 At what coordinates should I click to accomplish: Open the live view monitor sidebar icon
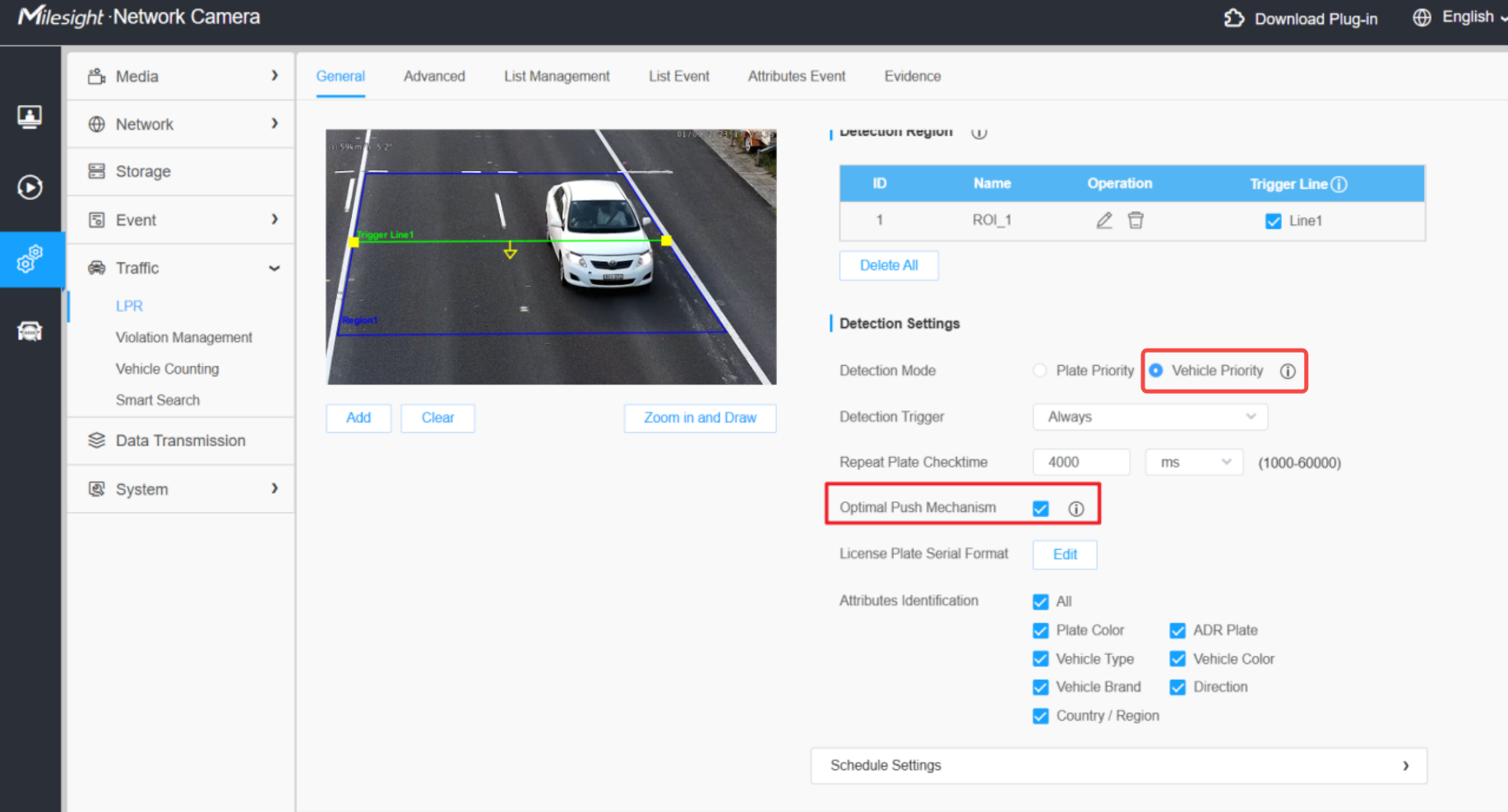click(x=30, y=117)
